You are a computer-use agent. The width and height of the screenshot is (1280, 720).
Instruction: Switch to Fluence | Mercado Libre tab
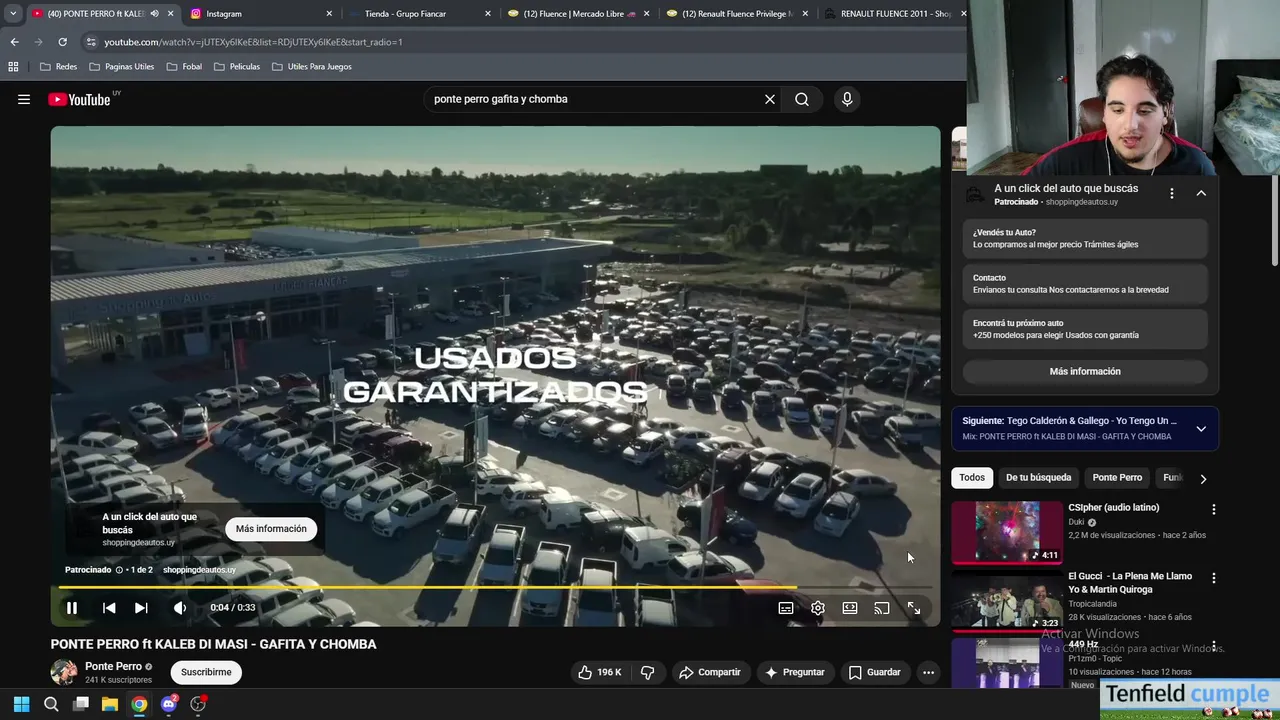[x=577, y=14]
